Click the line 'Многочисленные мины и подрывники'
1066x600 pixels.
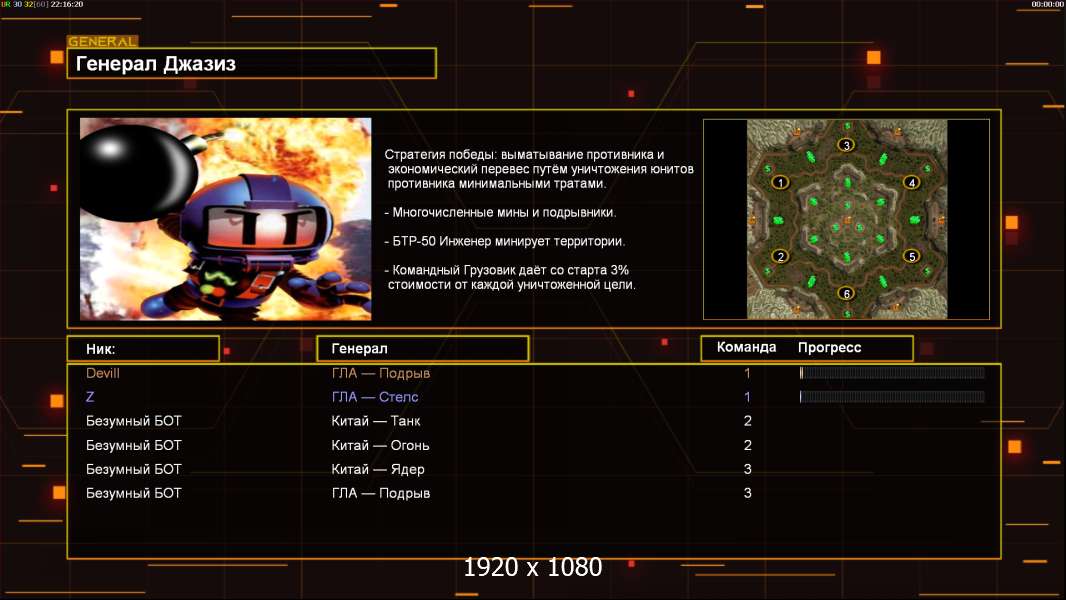point(500,212)
